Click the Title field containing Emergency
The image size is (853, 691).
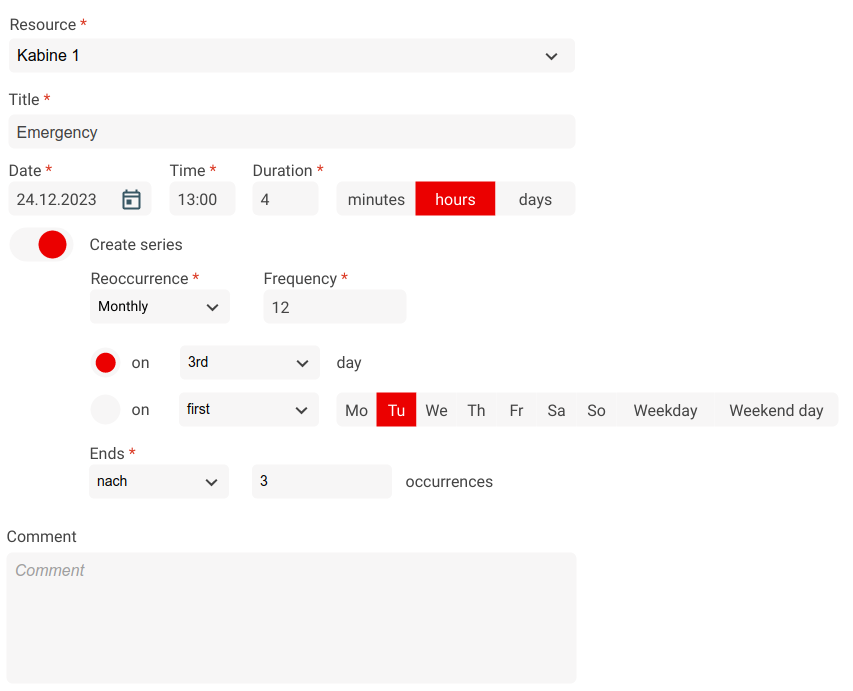pyautogui.click(x=291, y=132)
